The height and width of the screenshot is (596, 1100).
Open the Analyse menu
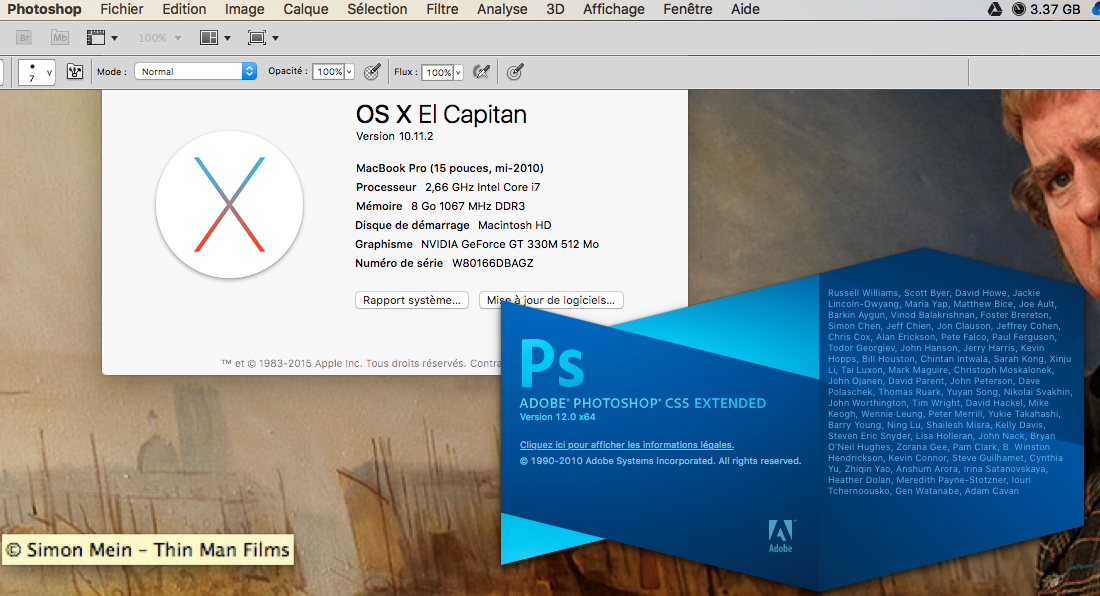pyautogui.click(x=502, y=9)
